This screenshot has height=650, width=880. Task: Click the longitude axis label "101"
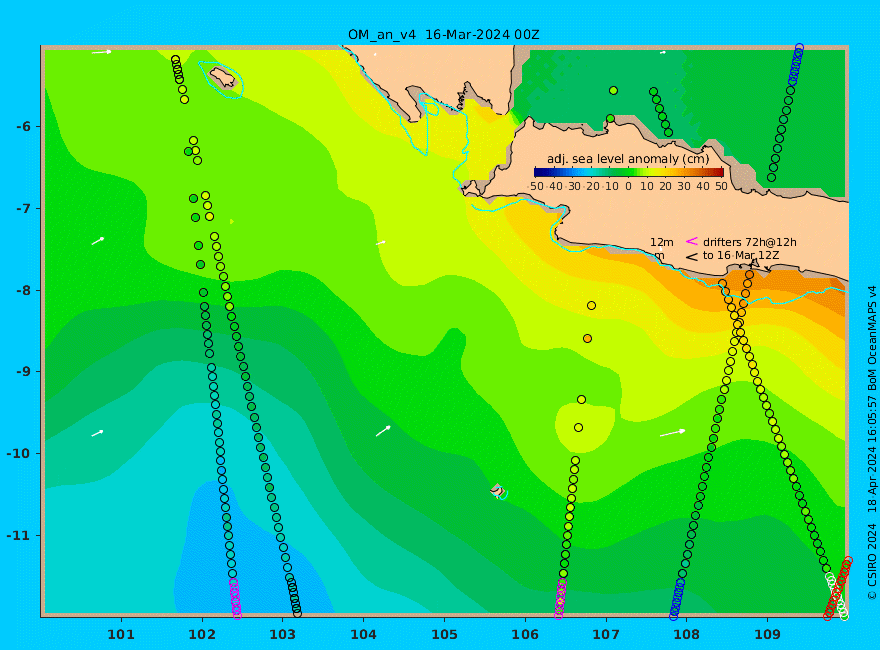coord(121,635)
